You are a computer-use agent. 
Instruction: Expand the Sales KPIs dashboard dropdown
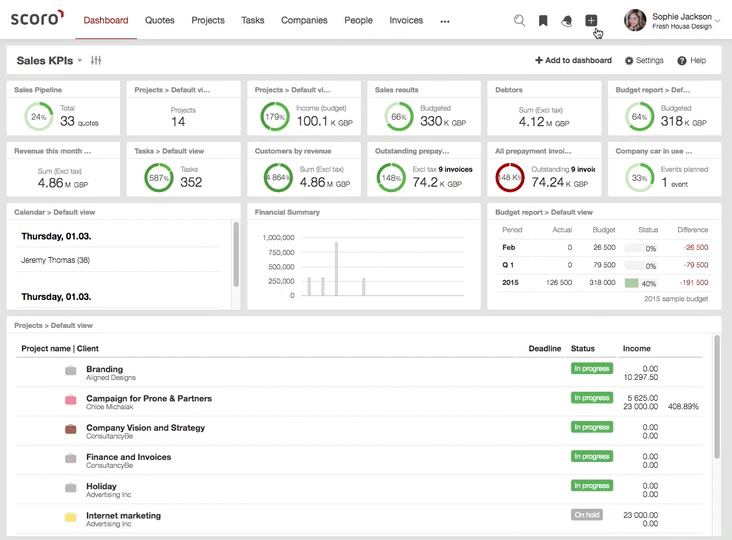(80, 61)
